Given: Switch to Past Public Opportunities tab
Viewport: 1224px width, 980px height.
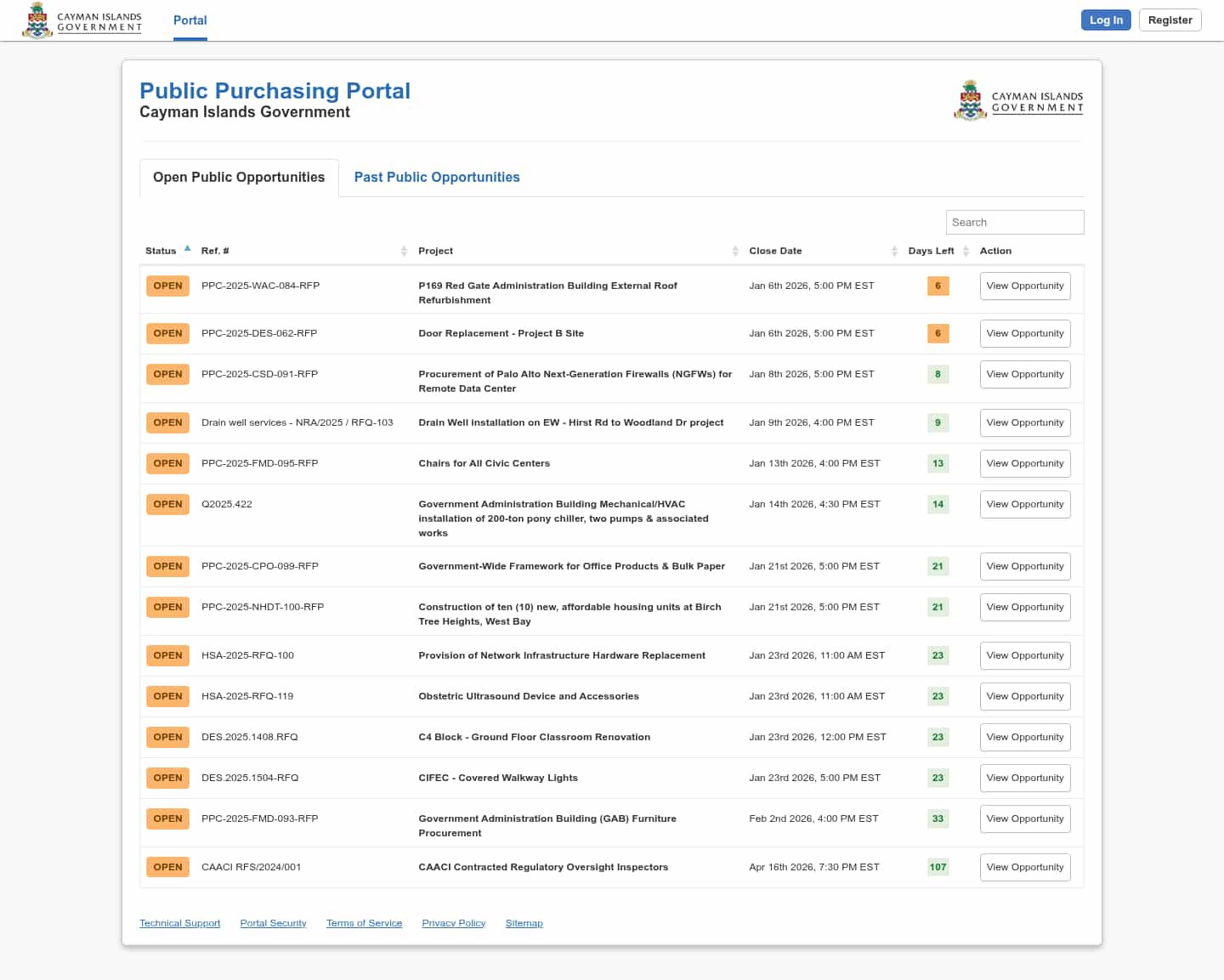Looking at the screenshot, I should [x=436, y=177].
